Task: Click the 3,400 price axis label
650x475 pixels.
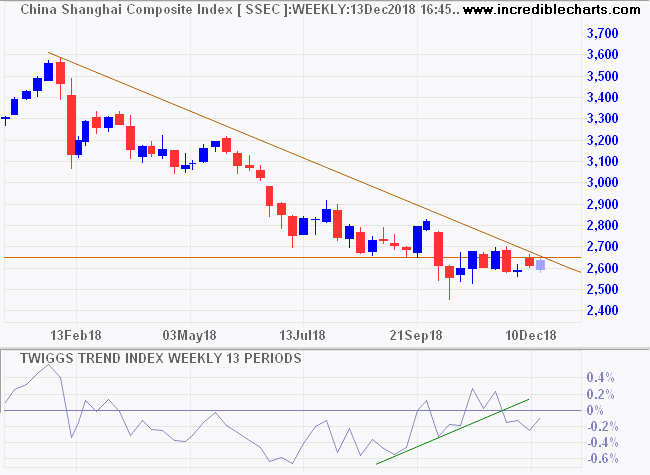Action: pyautogui.click(x=602, y=97)
